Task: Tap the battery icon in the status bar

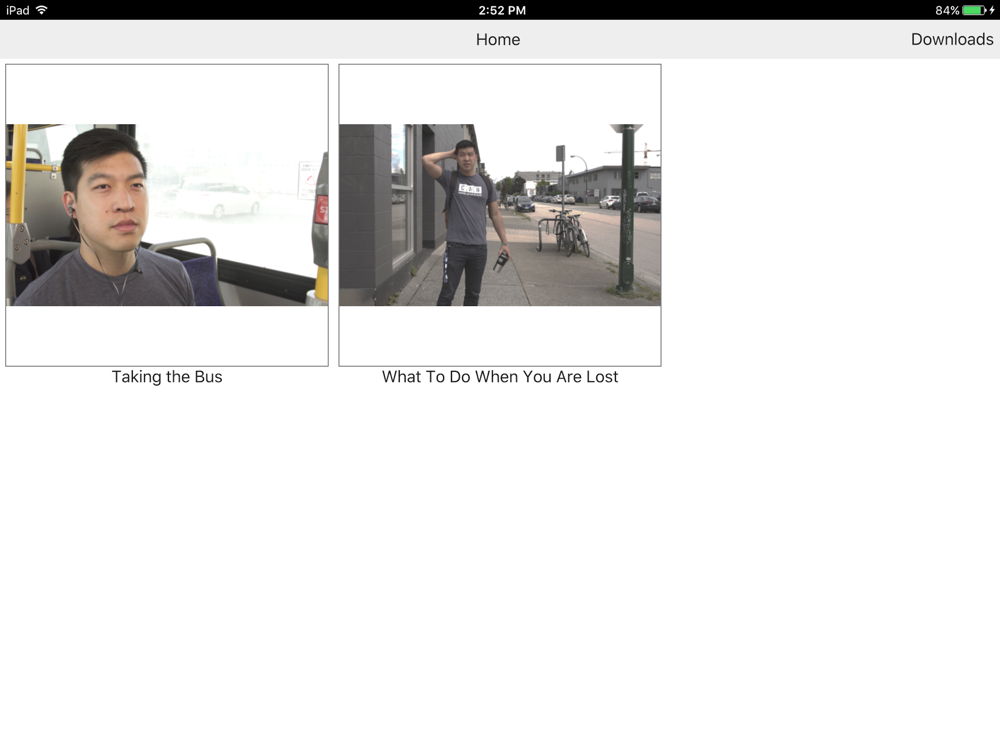Action: pyautogui.click(x=975, y=10)
